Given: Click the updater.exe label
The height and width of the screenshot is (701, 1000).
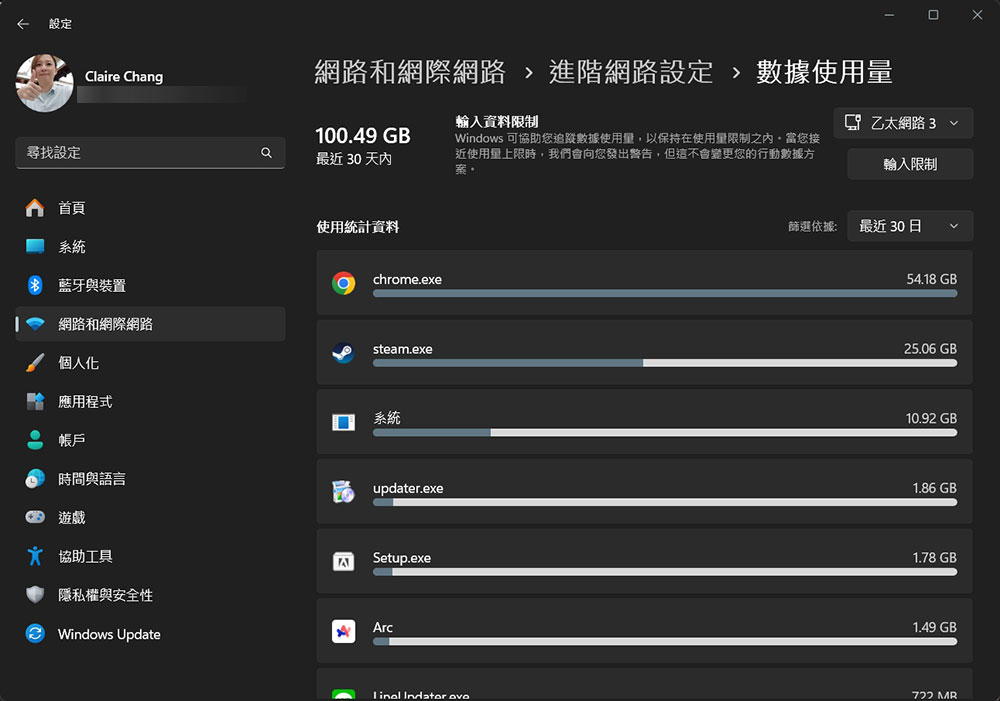Looking at the screenshot, I should point(408,488).
